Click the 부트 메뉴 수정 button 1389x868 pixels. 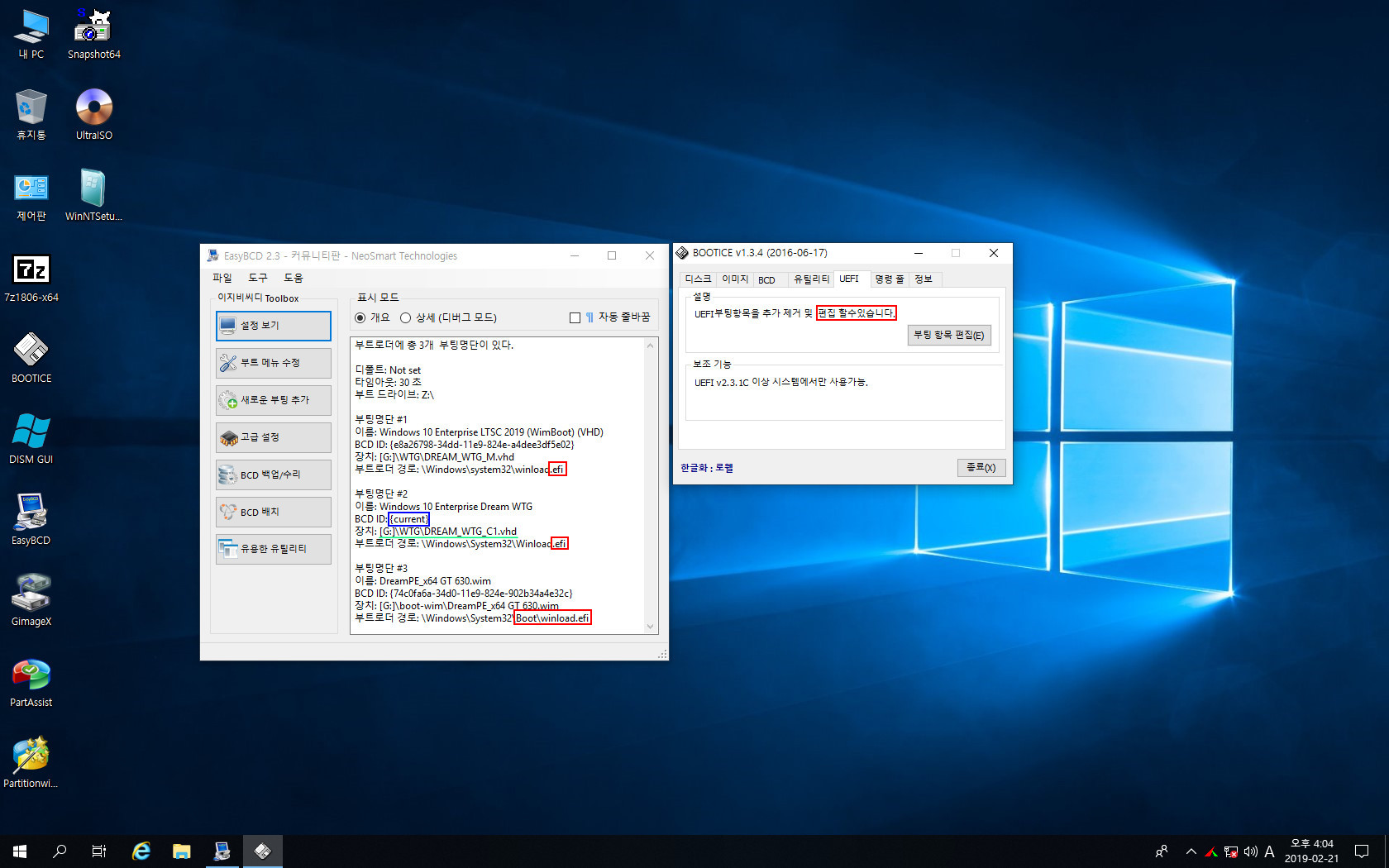[x=274, y=363]
